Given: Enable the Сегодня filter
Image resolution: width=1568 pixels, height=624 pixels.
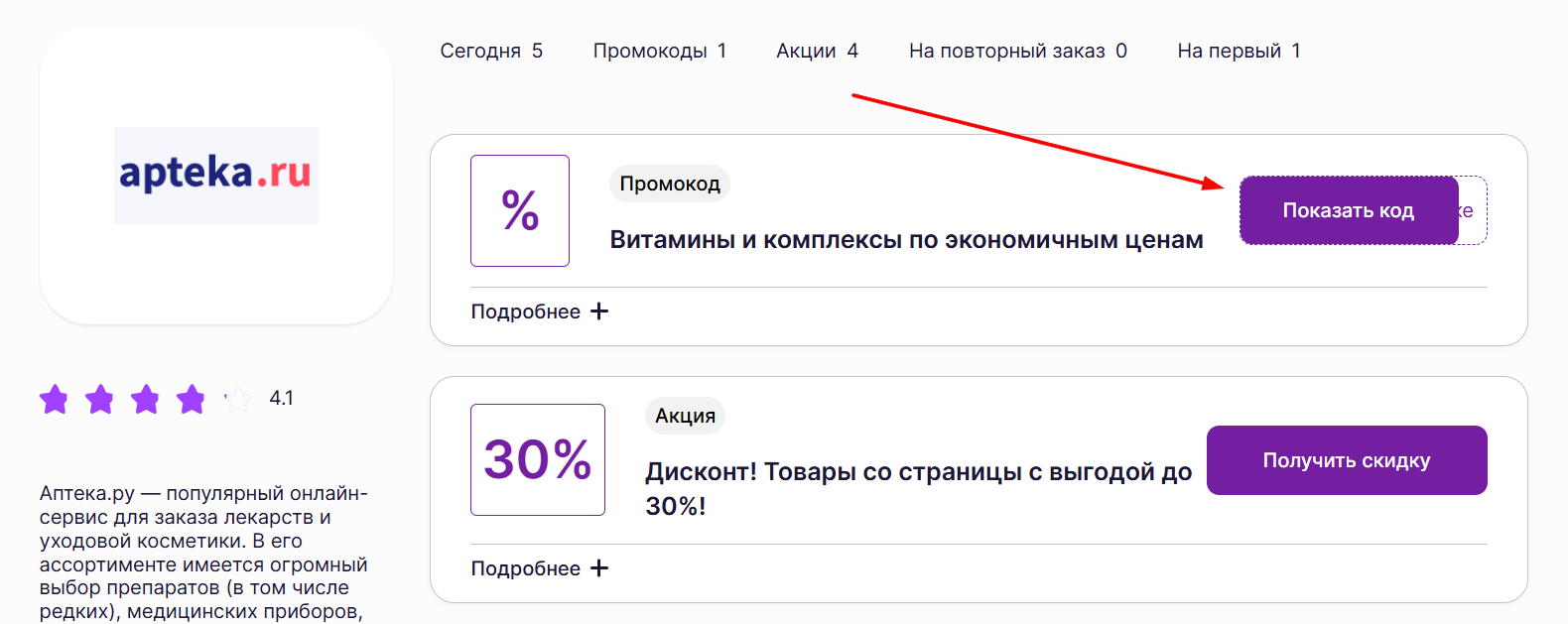Looking at the screenshot, I should click(x=492, y=51).
